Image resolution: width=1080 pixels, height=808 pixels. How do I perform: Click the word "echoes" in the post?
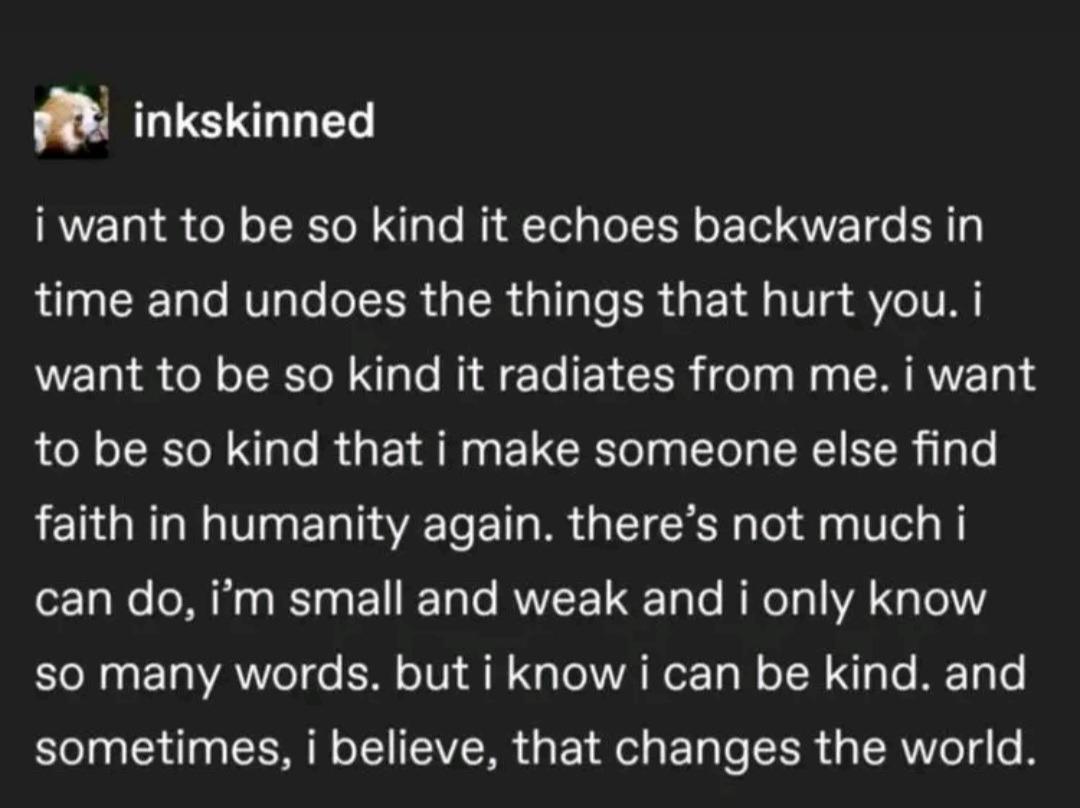[600, 227]
